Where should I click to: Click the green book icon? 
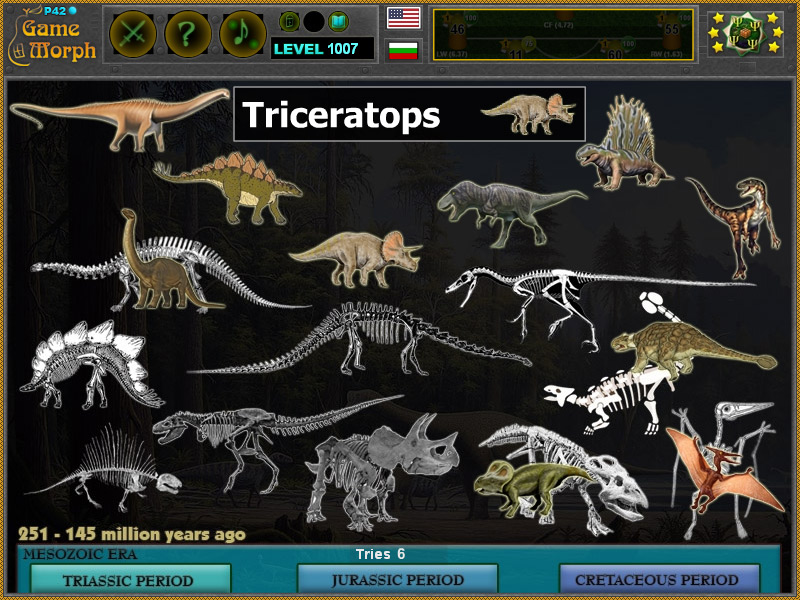[x=337, y=21]
